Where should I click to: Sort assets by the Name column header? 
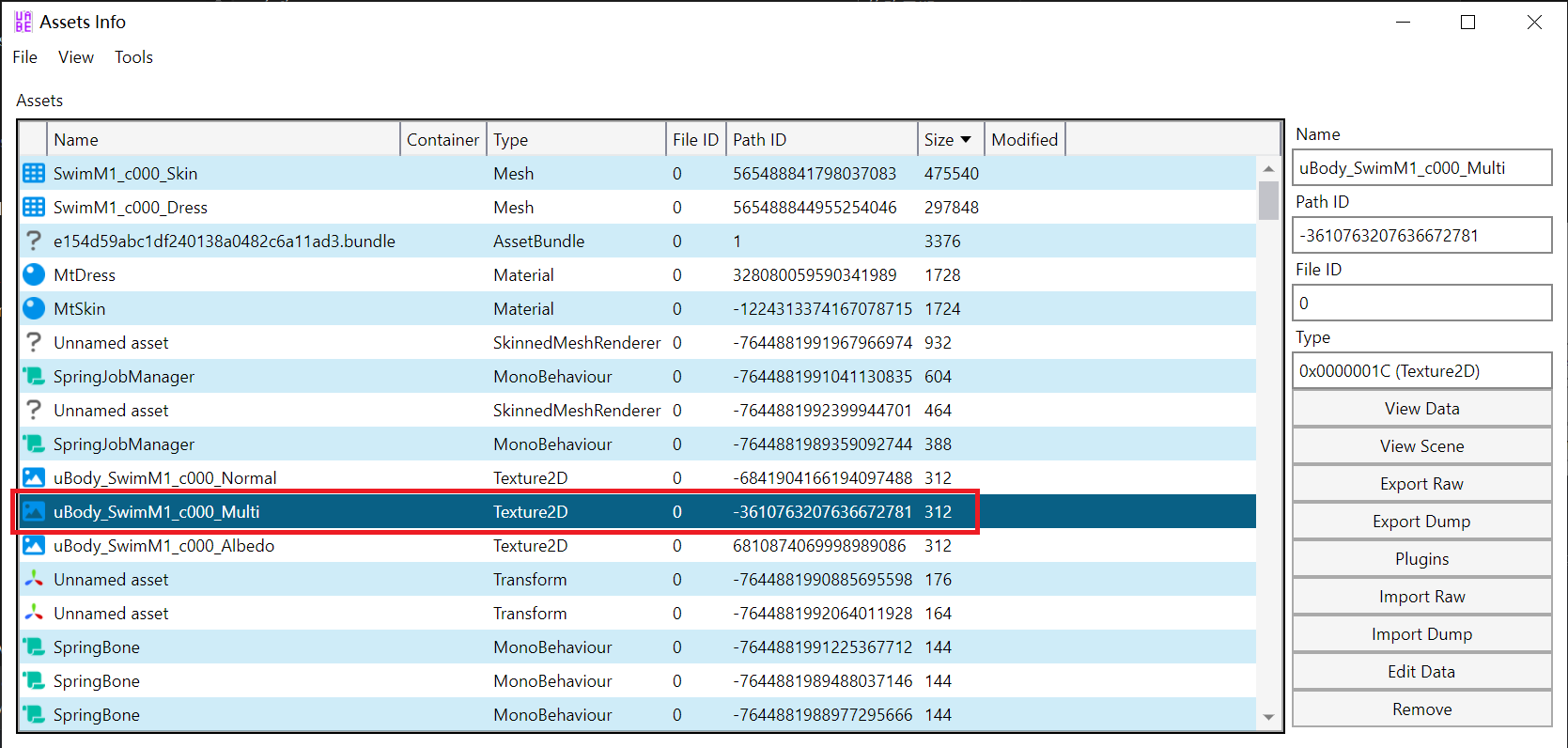click(x=224, y=139)
